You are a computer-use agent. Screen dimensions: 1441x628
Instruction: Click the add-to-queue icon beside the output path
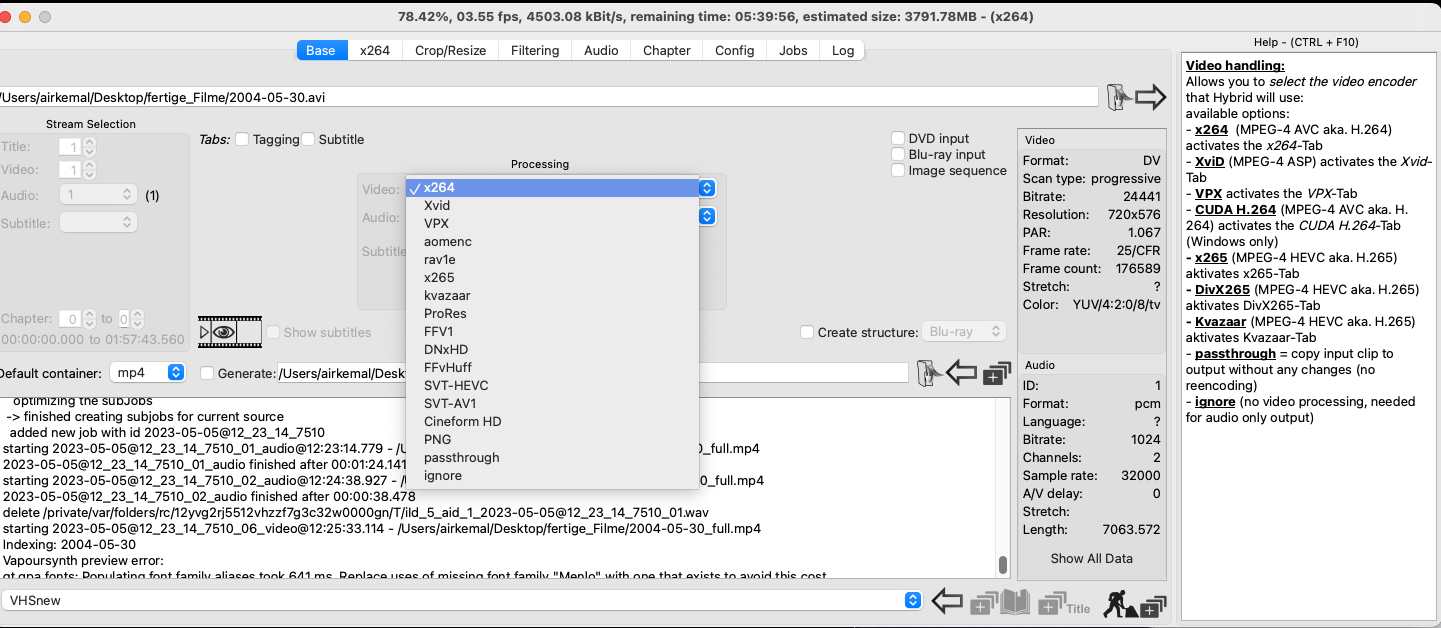coord(996,374)
